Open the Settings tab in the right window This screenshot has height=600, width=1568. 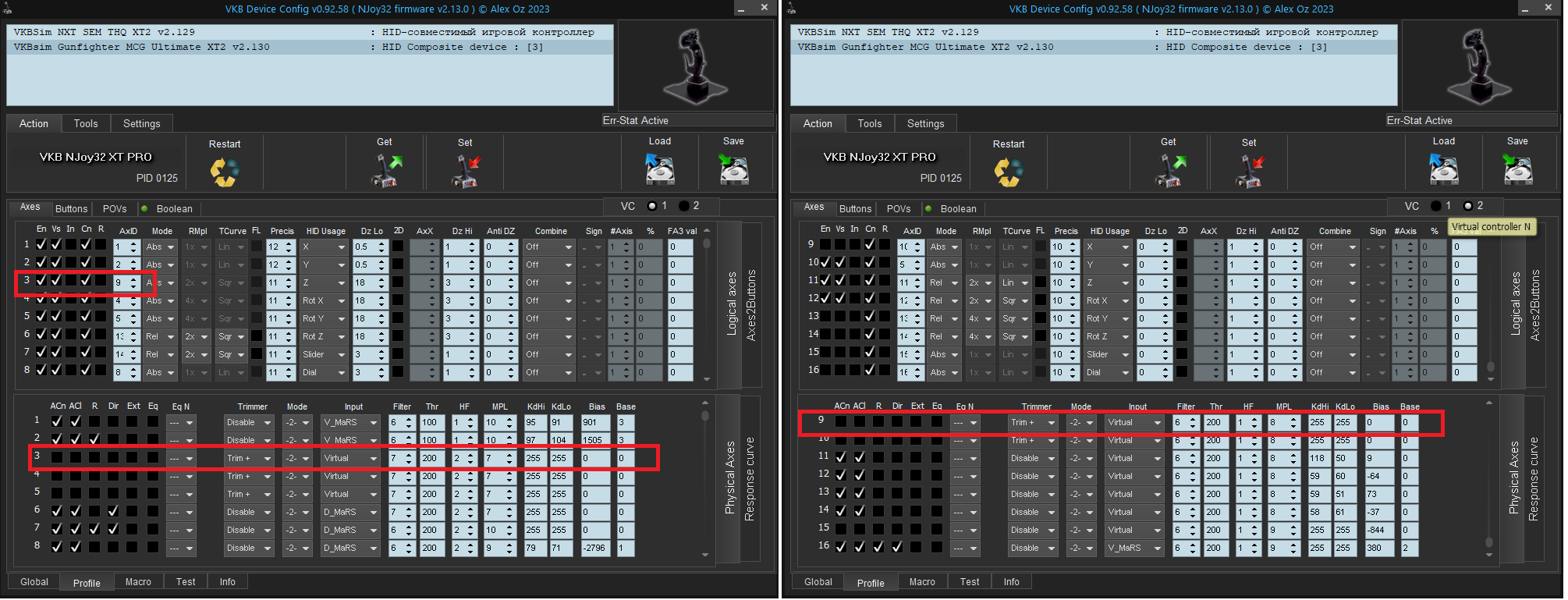click(x=925, y=123)
